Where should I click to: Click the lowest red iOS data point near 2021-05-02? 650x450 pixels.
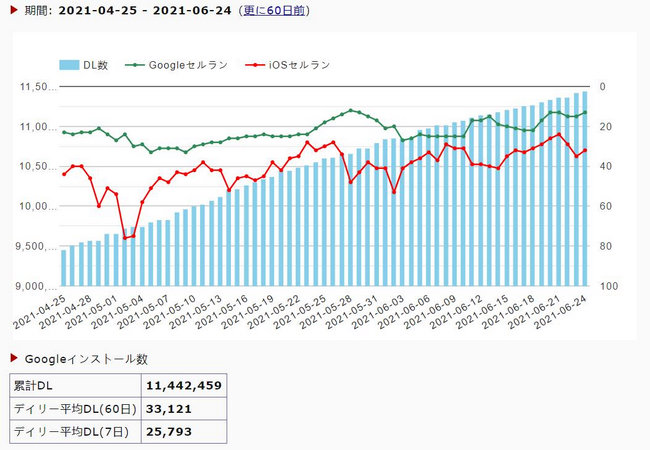[125, 238]
